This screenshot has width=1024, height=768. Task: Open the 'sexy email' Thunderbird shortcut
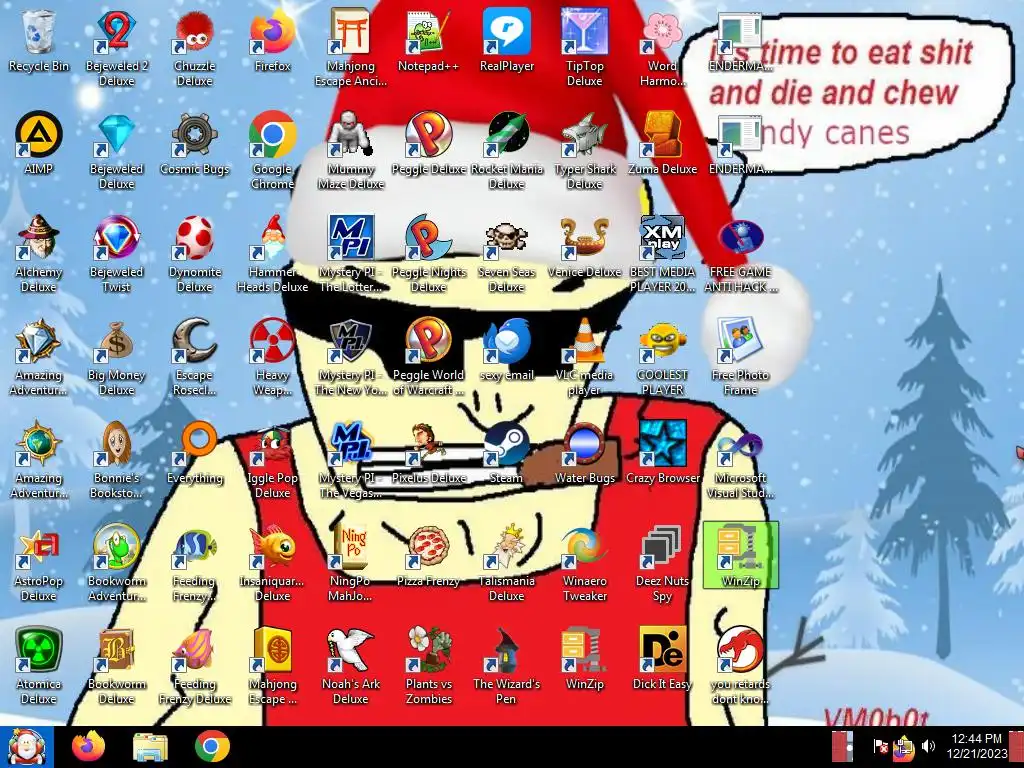pyautogui.click(x=507, y=350)
